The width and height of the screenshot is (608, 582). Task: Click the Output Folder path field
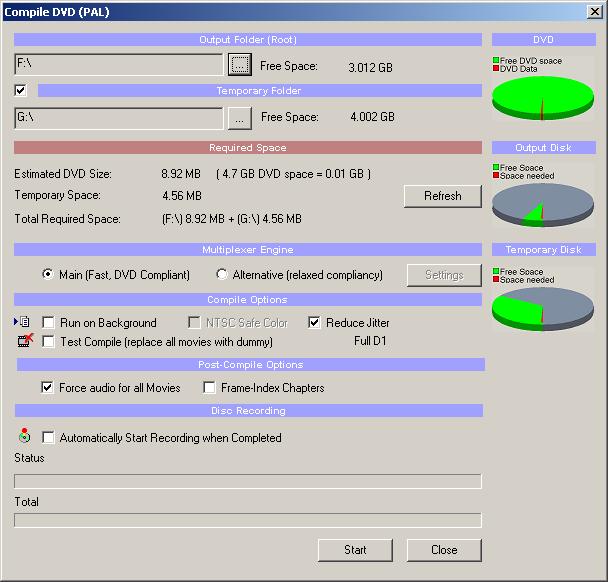119,65
